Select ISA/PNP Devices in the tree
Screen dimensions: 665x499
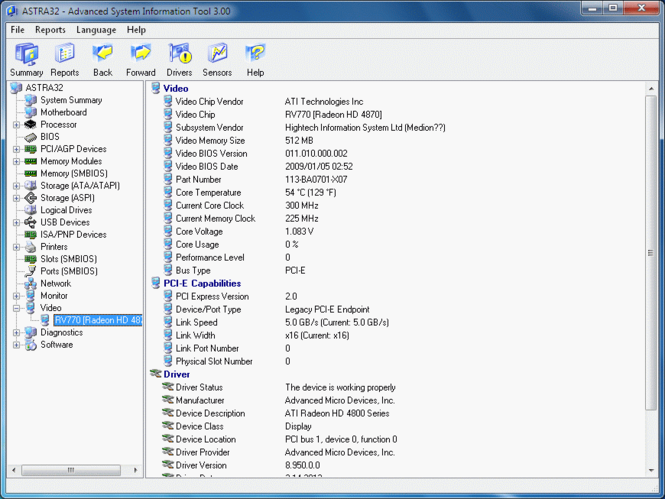point(73,234)
